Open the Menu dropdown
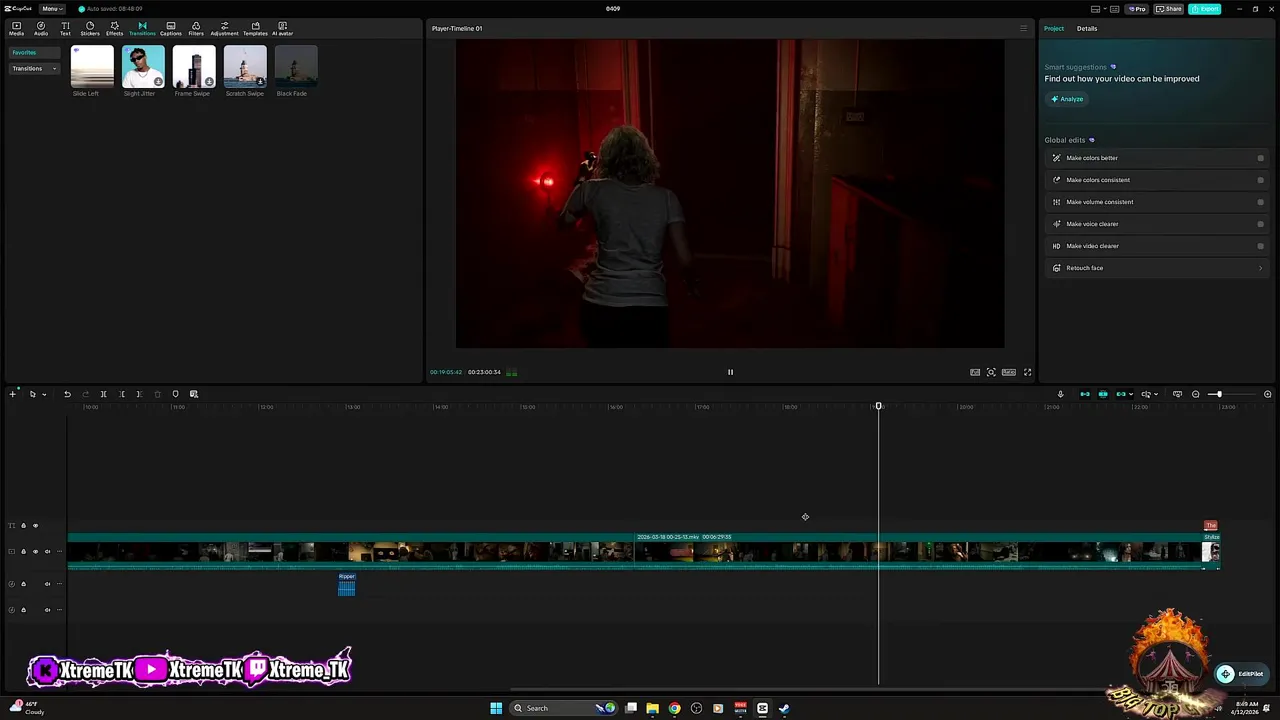This screenshot has width=1280, height=720. click(52, 9)
